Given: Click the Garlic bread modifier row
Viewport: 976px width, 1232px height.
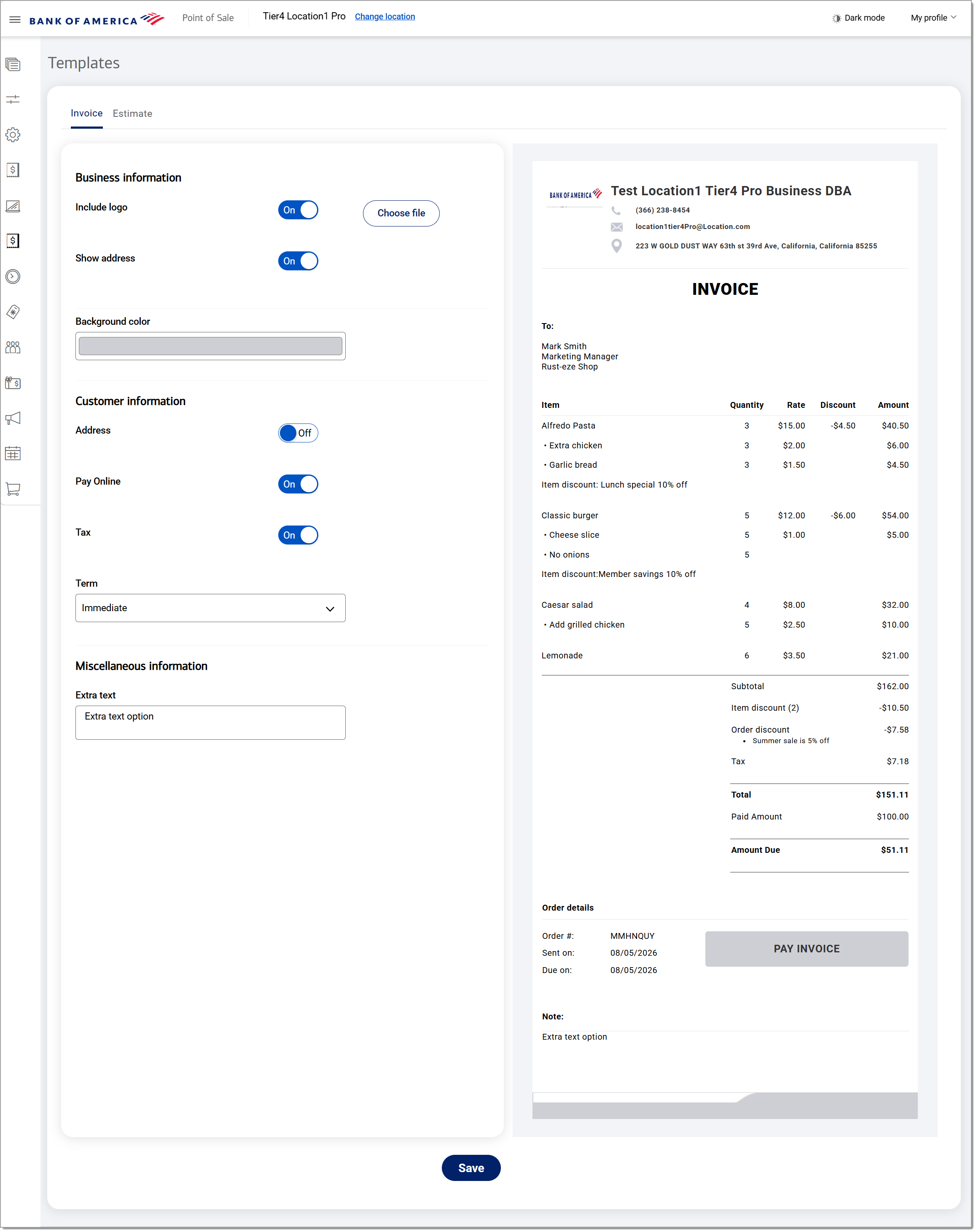Looking at the screenshot, I should pos(725,465).
